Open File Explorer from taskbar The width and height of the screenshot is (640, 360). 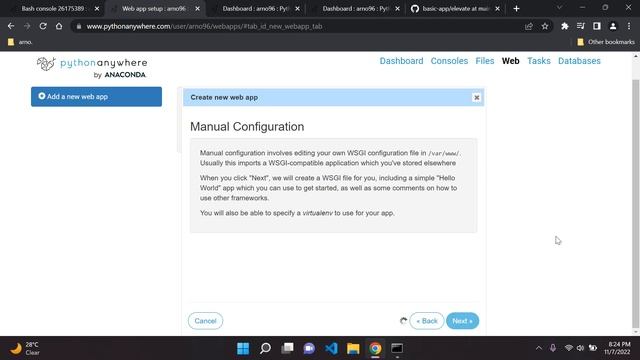tap(353, 349)
